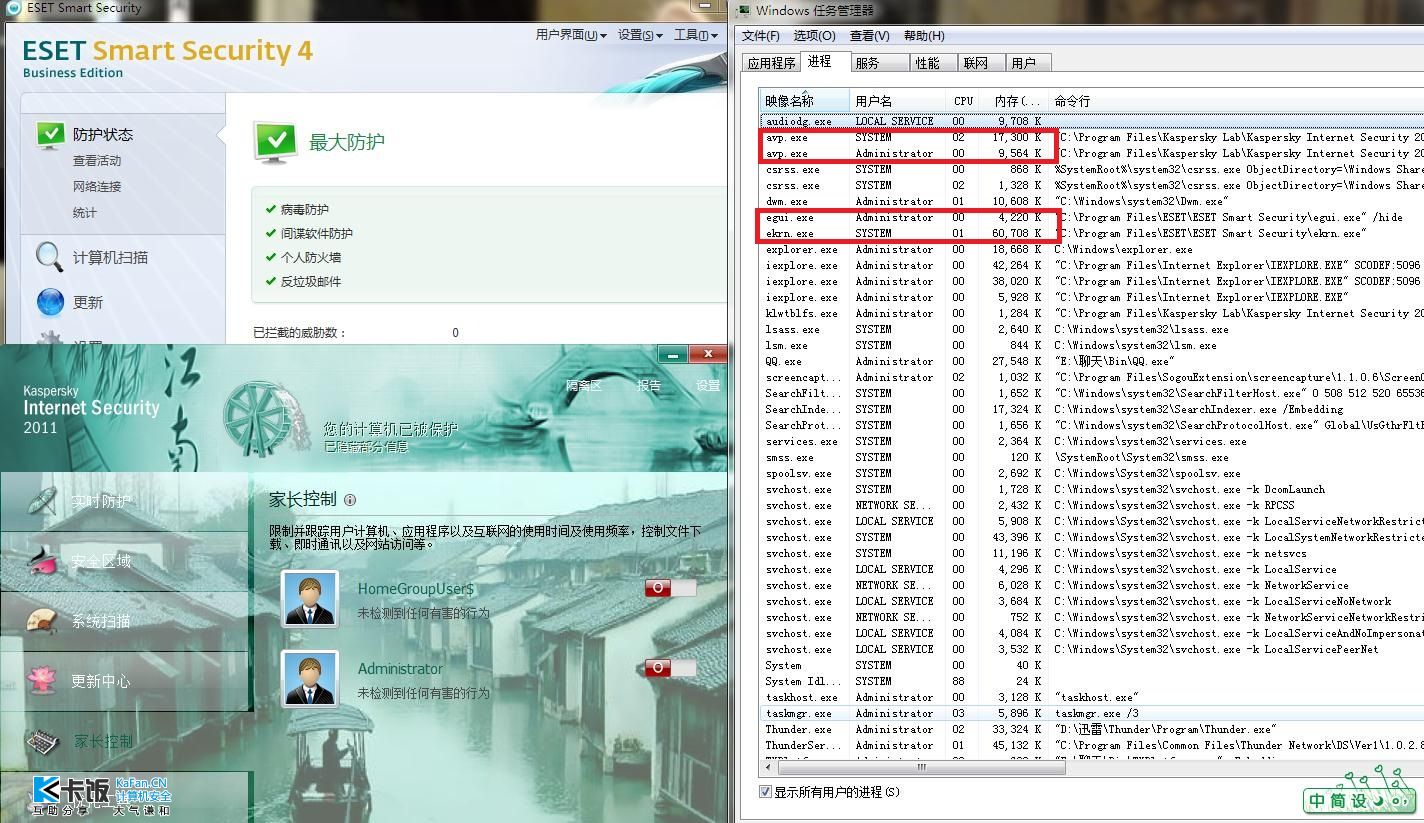Select explorer.exe process row
The width and height of the screenshot is (1424, 823).
1090,249
